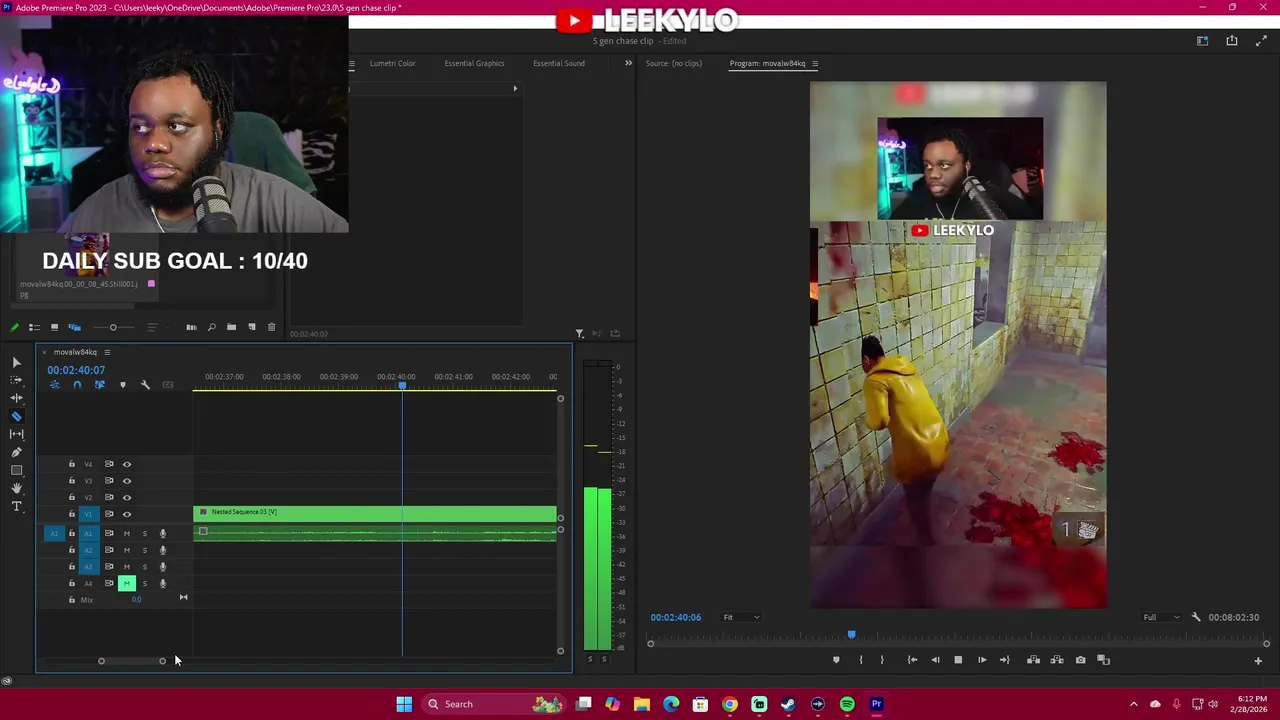The height and width of the screenshot is (720, 1280).
Task: Select the Type tool
Action: click(16, 506)
